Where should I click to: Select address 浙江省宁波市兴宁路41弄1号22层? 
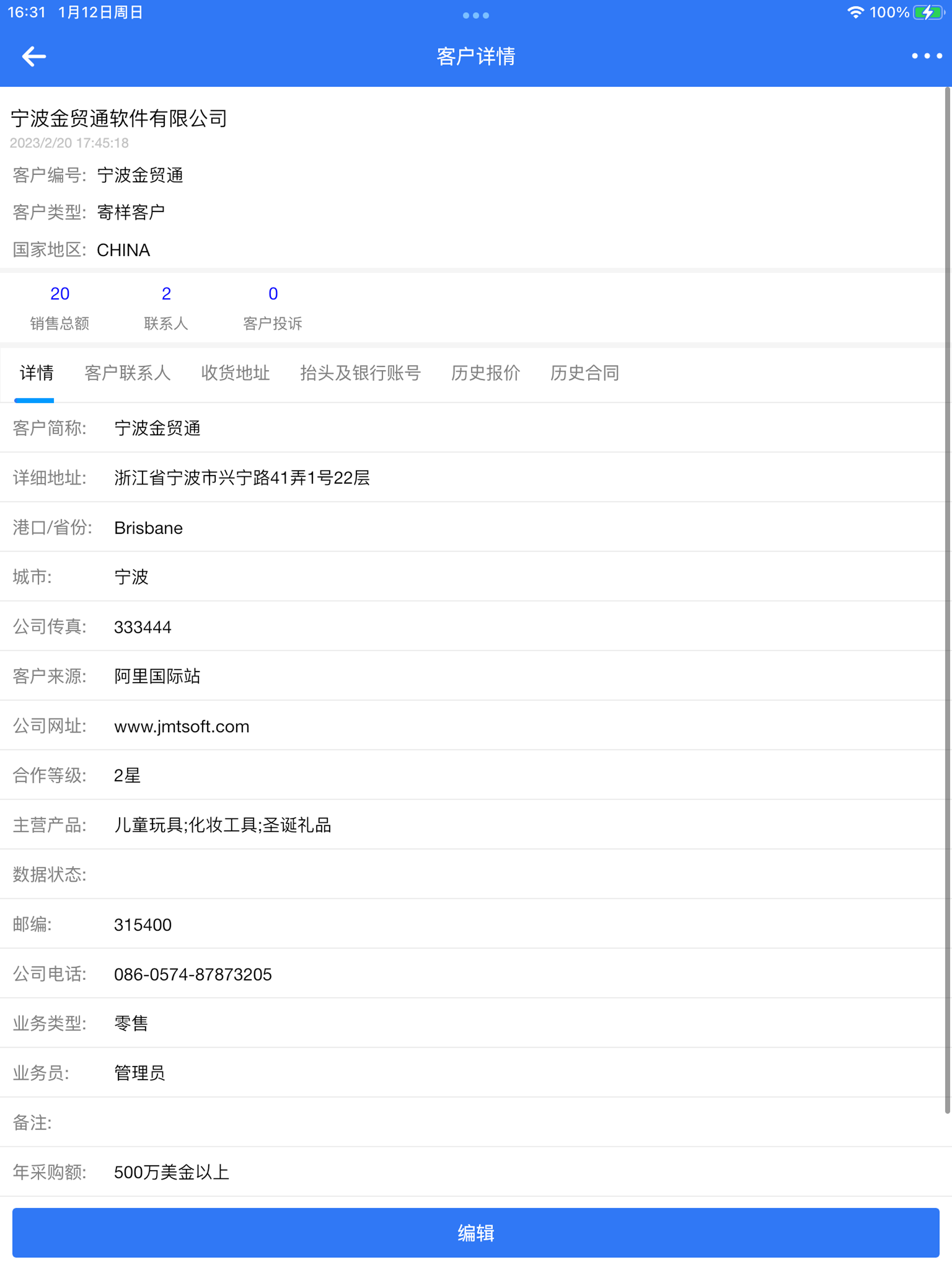coord(242,478)
